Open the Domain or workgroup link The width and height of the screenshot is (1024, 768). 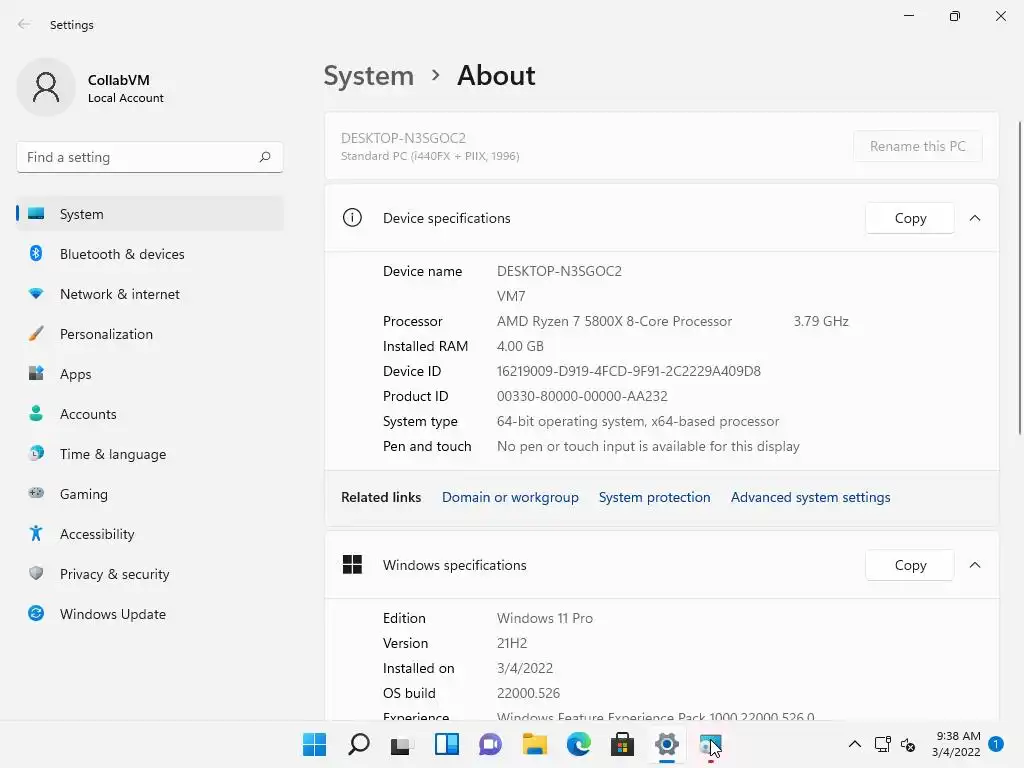point(510,497)
